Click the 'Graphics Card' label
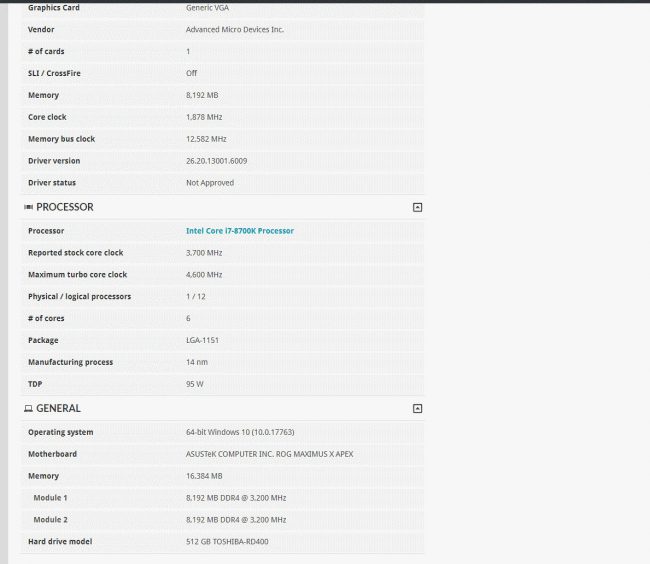 click(x=53, y=7)
